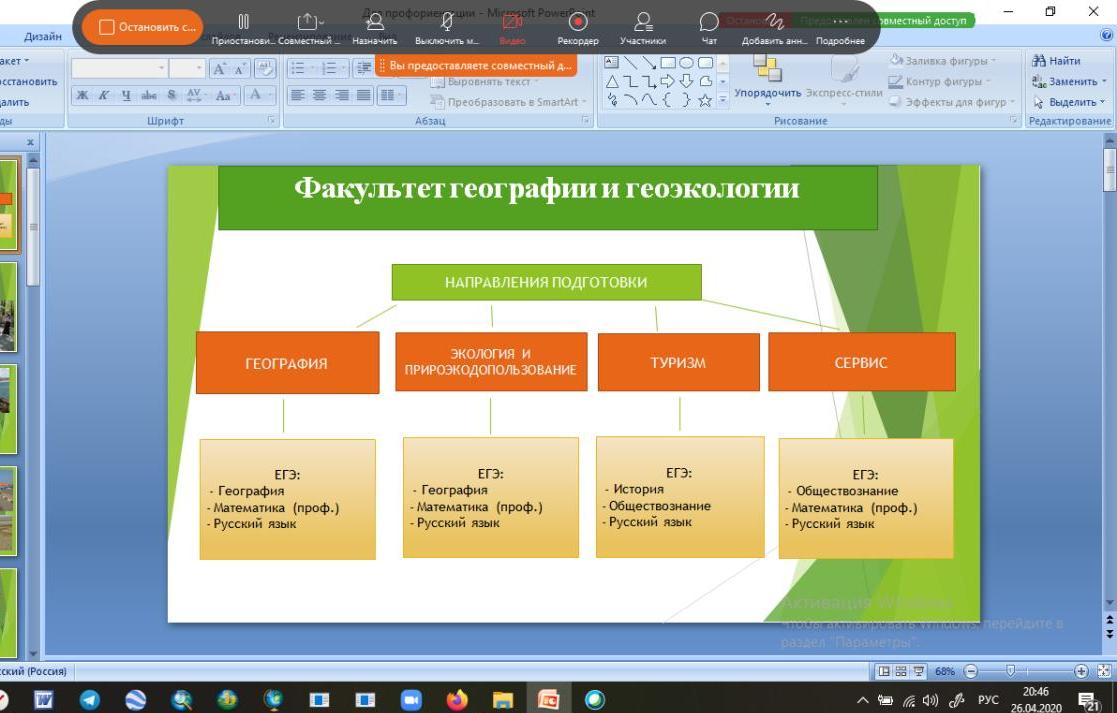
Task: Open character spacing (AV) dropdown
Action: click(x=194, y=95)
